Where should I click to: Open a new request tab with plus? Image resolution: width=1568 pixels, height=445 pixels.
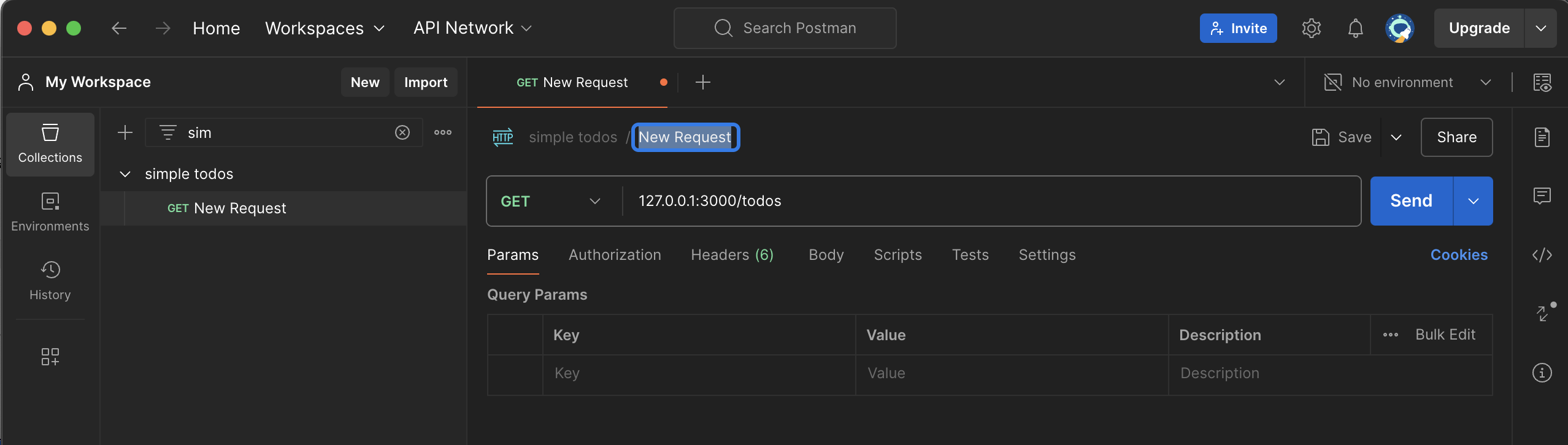click(703, 82)
